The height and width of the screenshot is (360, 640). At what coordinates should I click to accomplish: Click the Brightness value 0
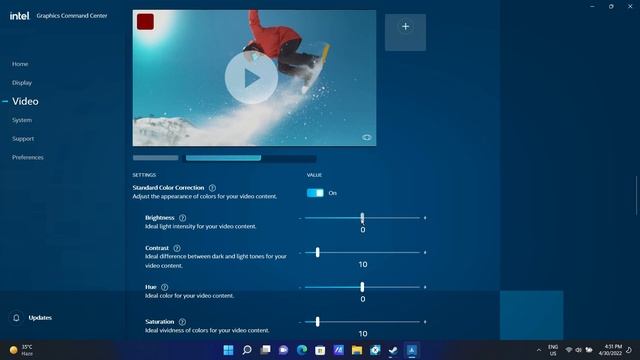pyautogui.click(x=363, y=230)
